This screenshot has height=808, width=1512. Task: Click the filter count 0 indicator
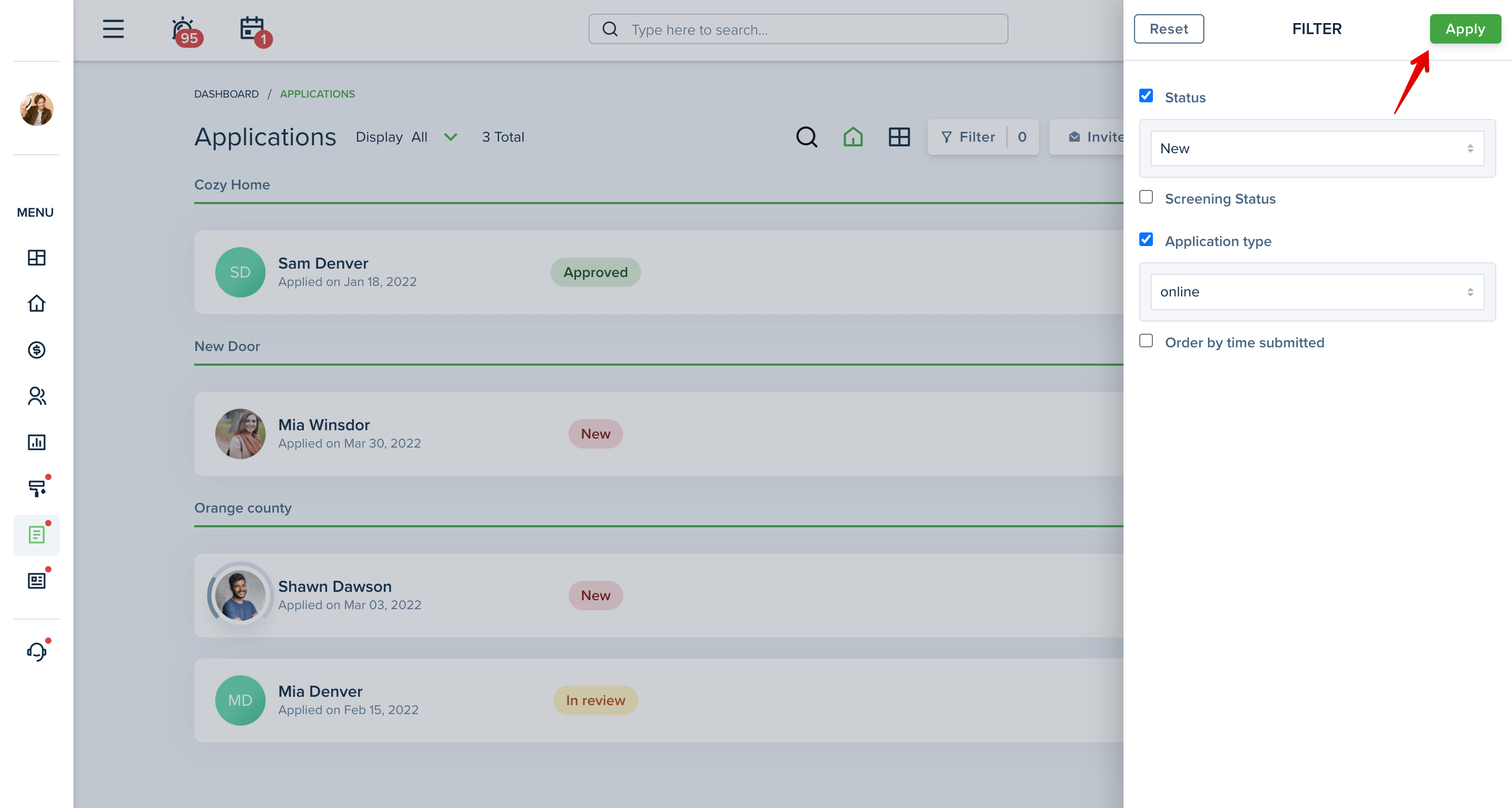(1022, 137)
